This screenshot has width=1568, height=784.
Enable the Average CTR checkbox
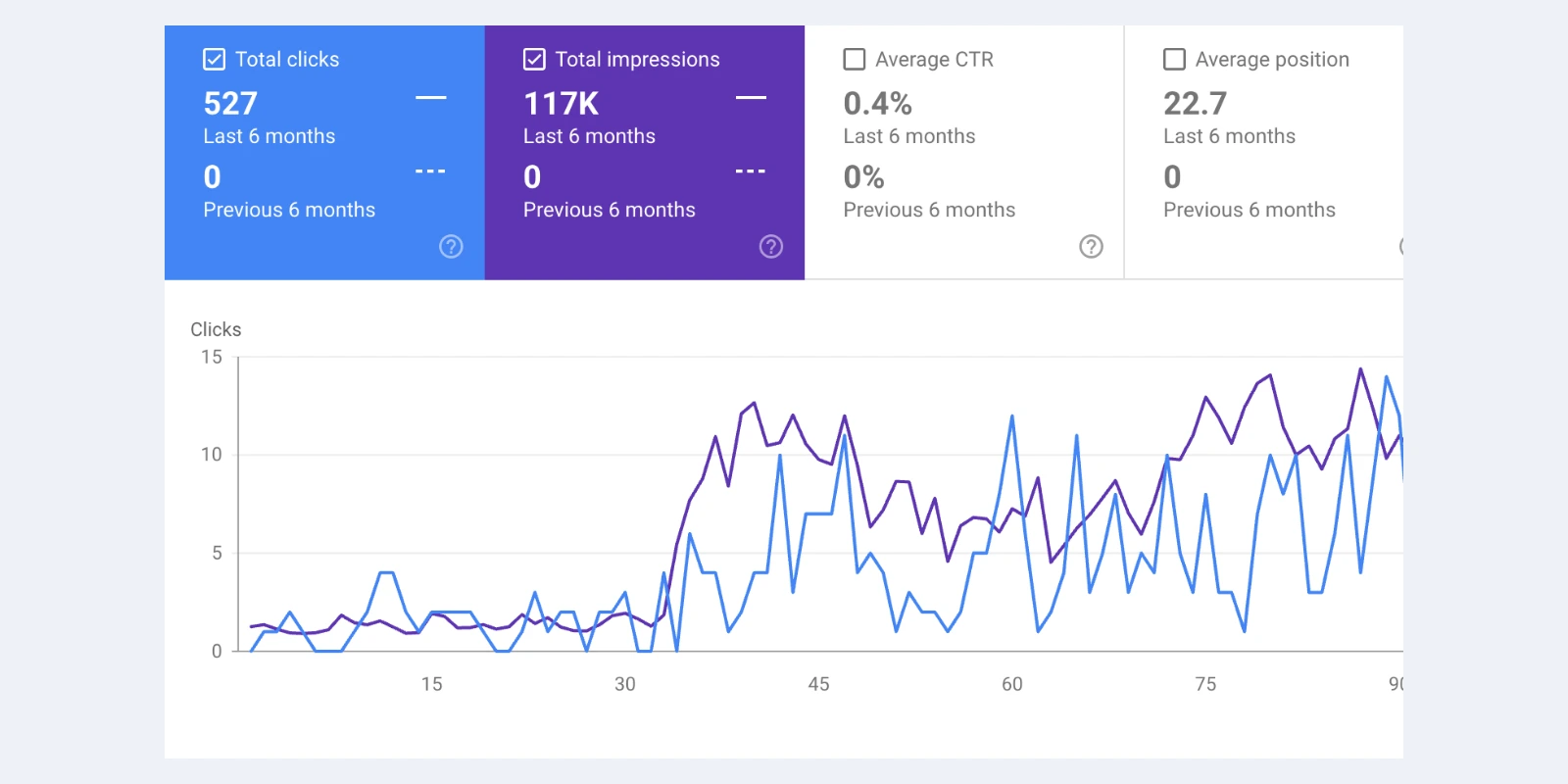[855, 60]
